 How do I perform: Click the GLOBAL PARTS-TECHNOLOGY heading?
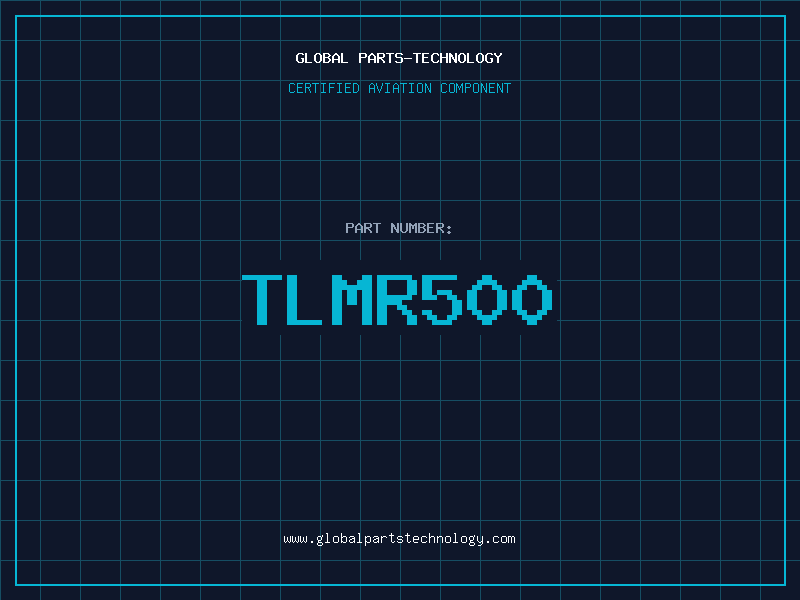[x=399, y=58]
